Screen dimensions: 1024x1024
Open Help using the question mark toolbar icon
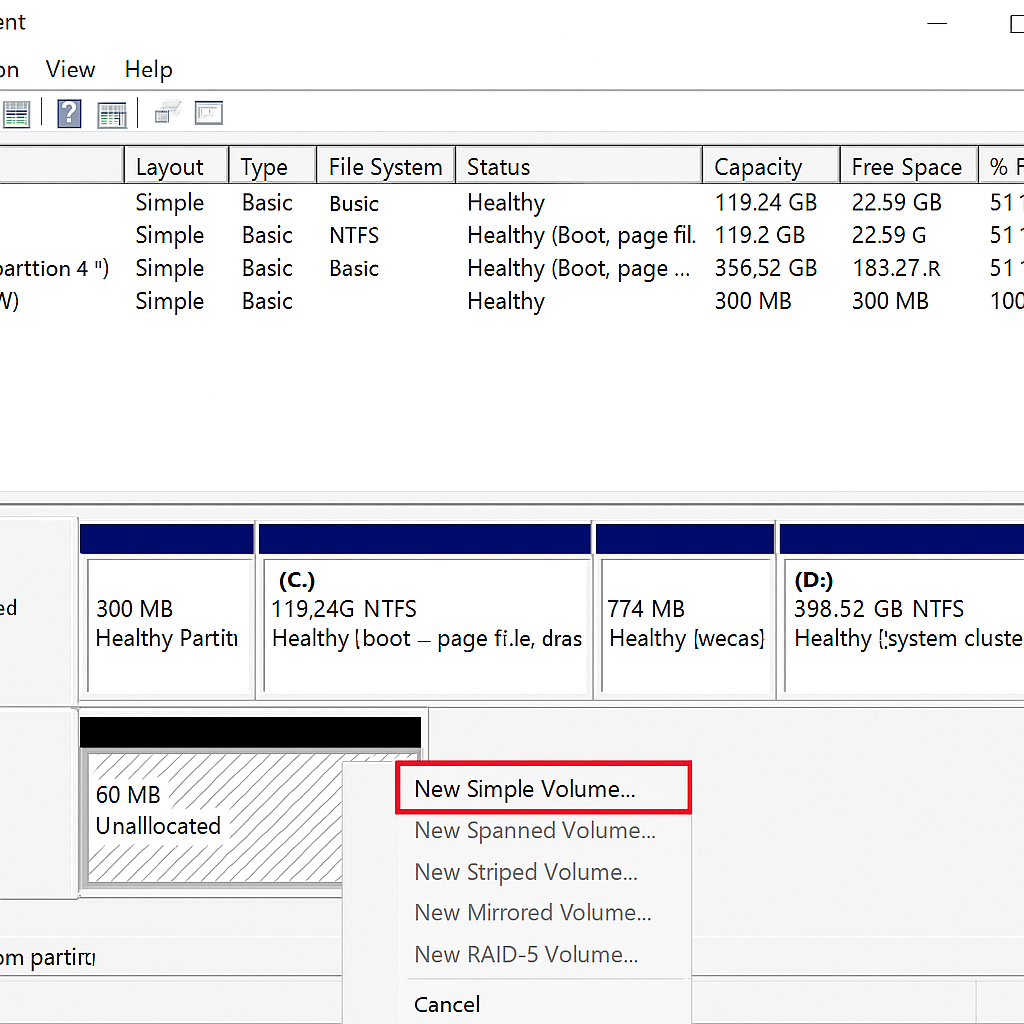coord(68,113)
